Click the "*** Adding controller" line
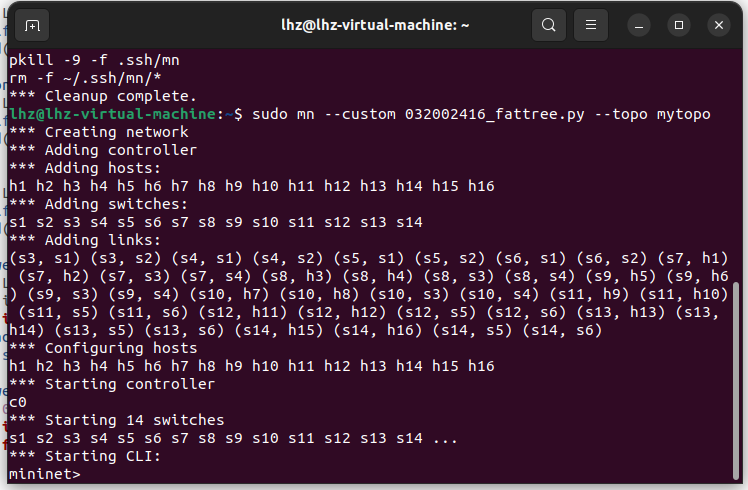 coord(103,150)
